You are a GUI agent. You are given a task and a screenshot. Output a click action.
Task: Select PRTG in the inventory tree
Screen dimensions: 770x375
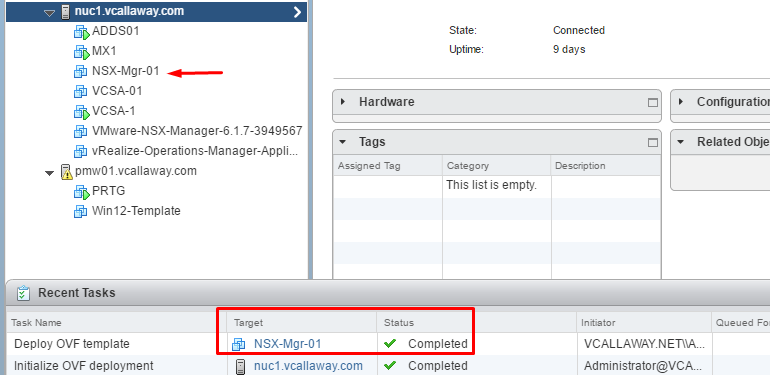109,191
